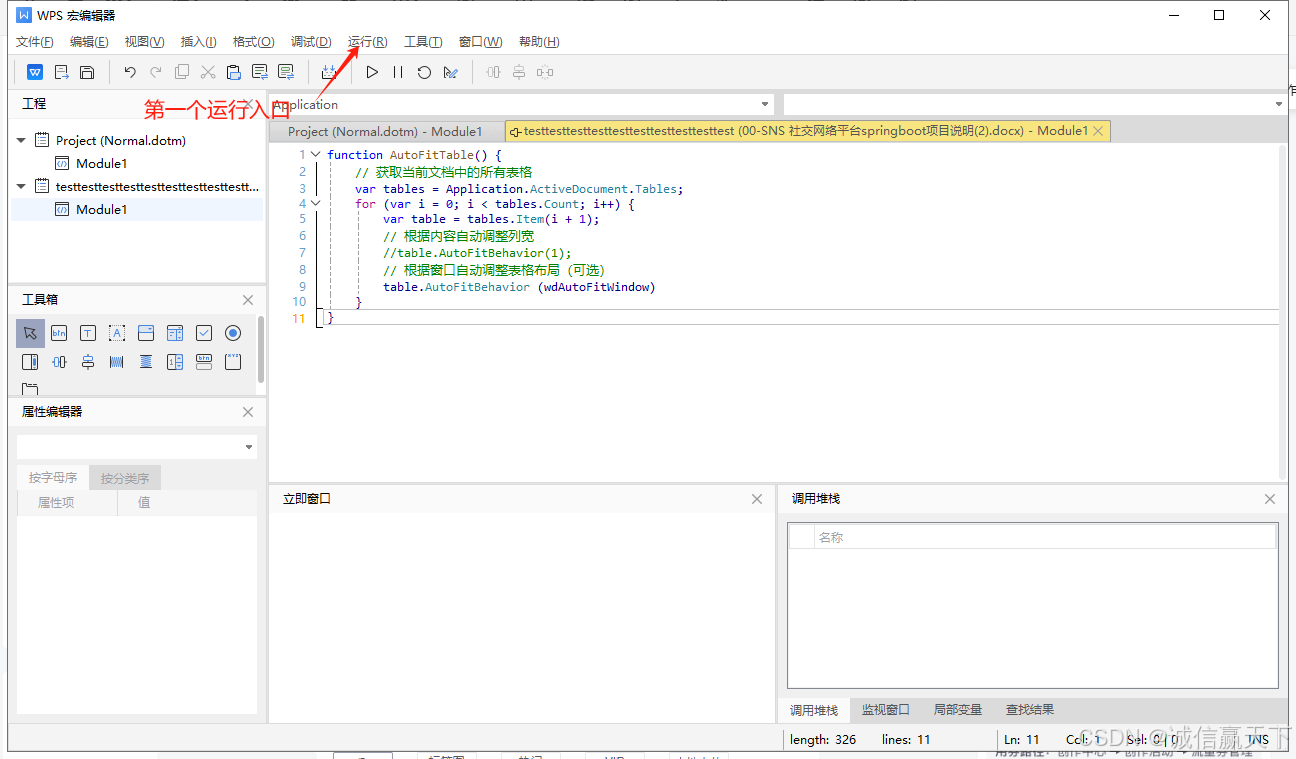Open the 编辑(E) menu
1296x759 pixels.
pos(89,41)
